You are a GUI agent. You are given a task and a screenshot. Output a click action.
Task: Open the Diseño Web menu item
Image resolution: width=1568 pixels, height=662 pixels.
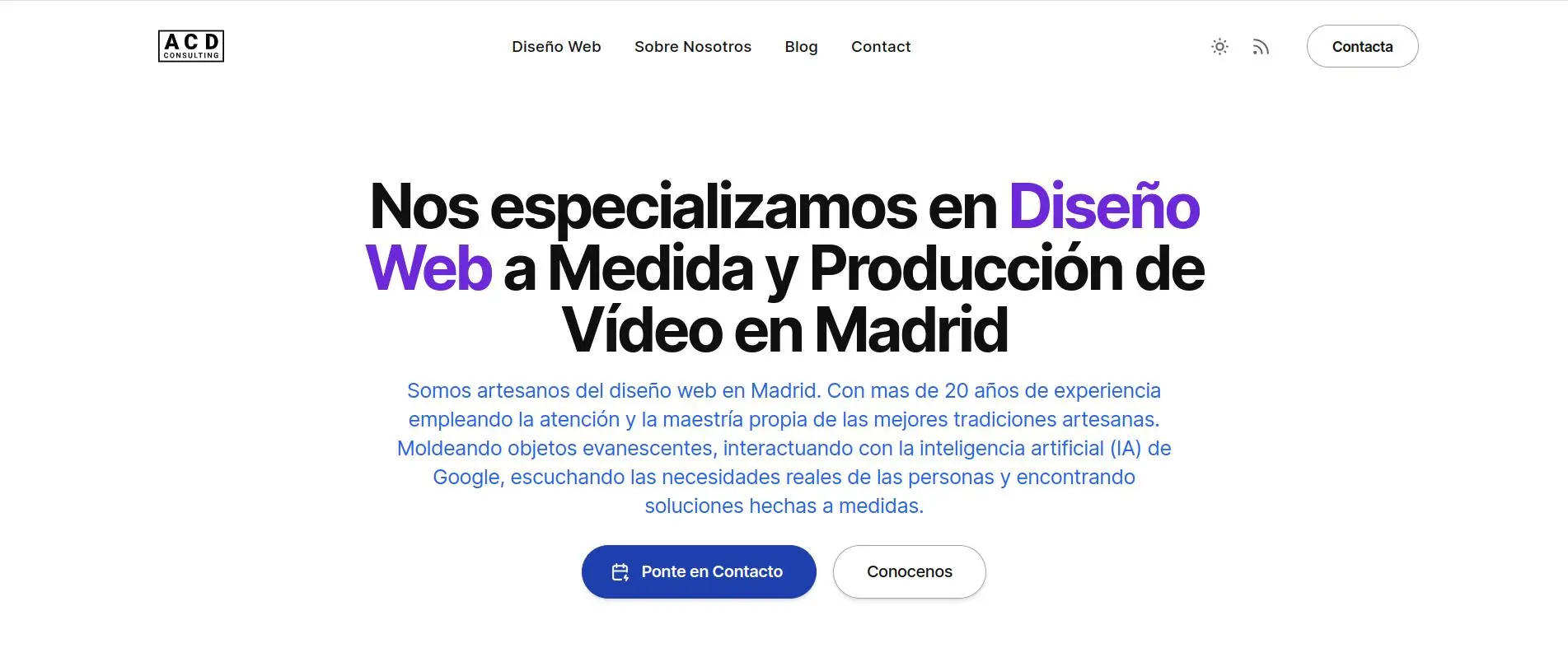tap(556, 47)
